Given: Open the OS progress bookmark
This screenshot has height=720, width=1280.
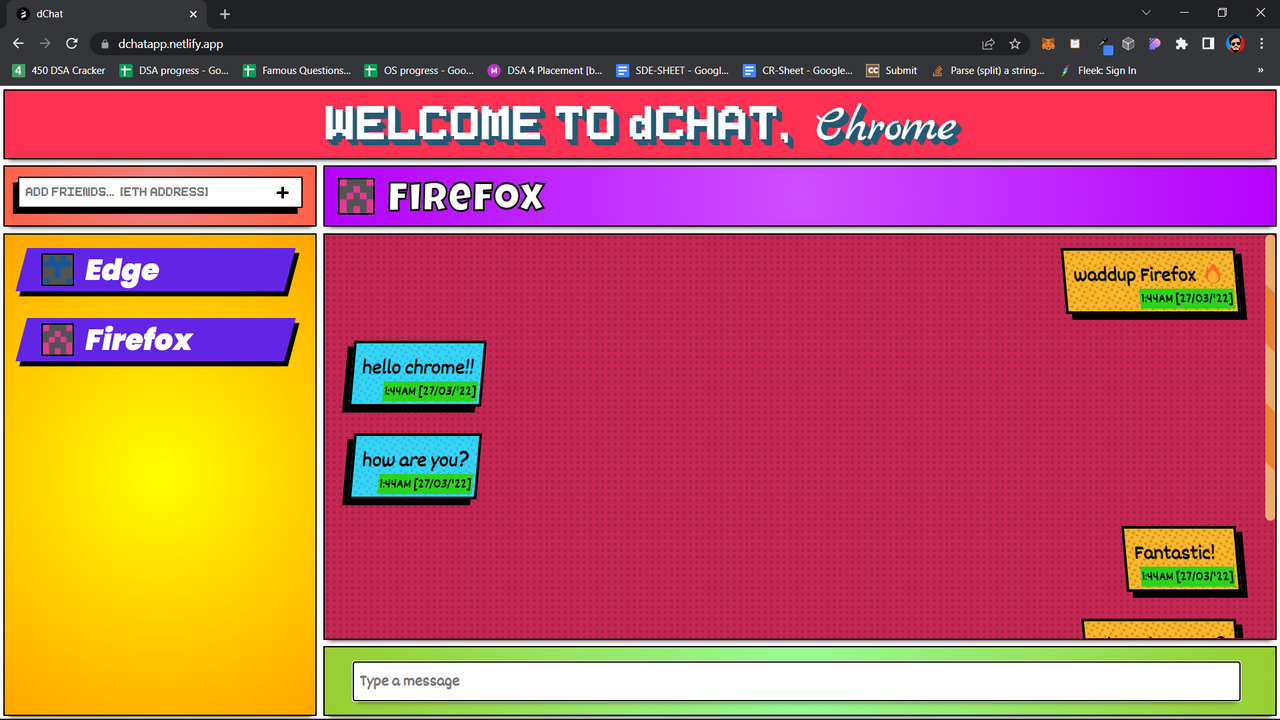Looking at the screenshot, I should click(420, 71).
